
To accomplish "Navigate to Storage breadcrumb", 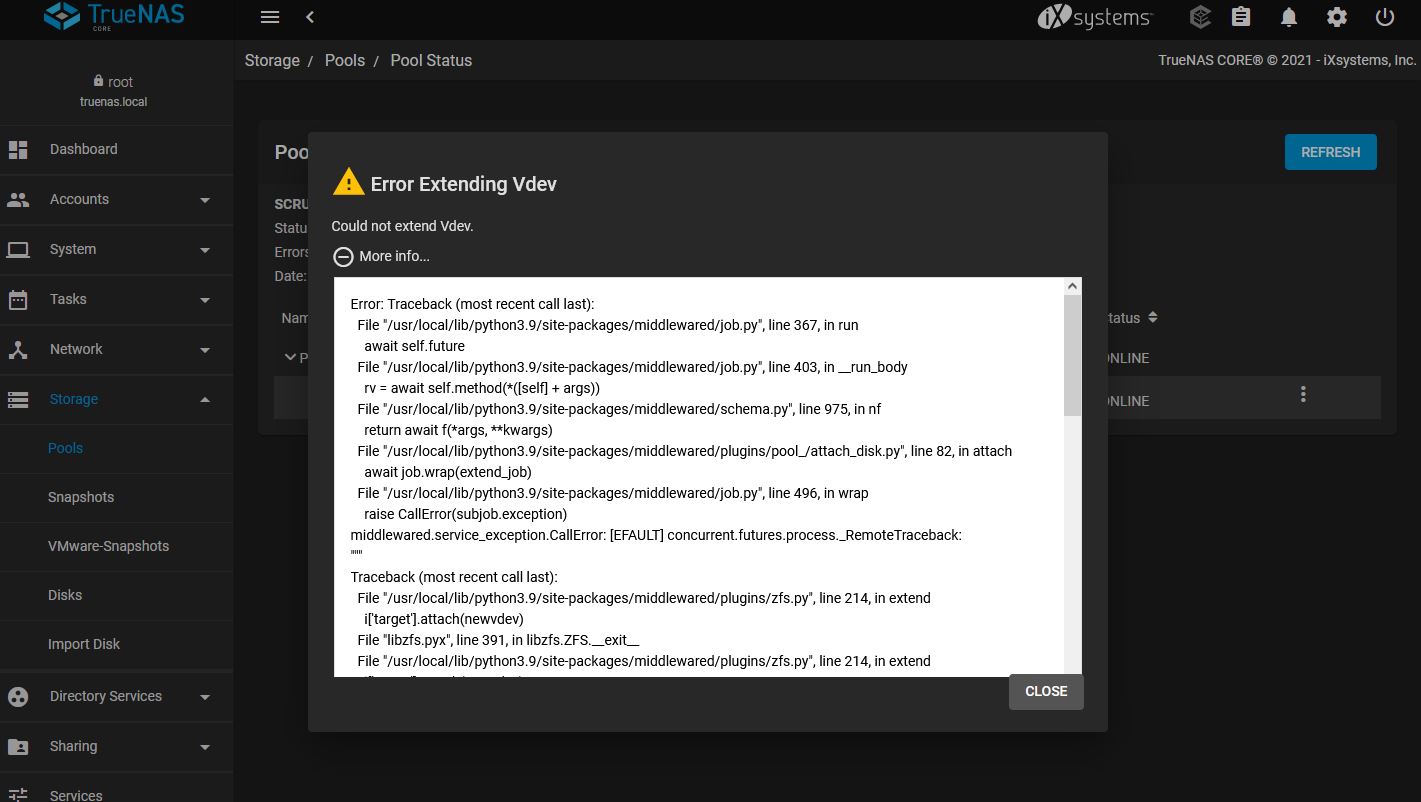I will [x=272, y=60].
